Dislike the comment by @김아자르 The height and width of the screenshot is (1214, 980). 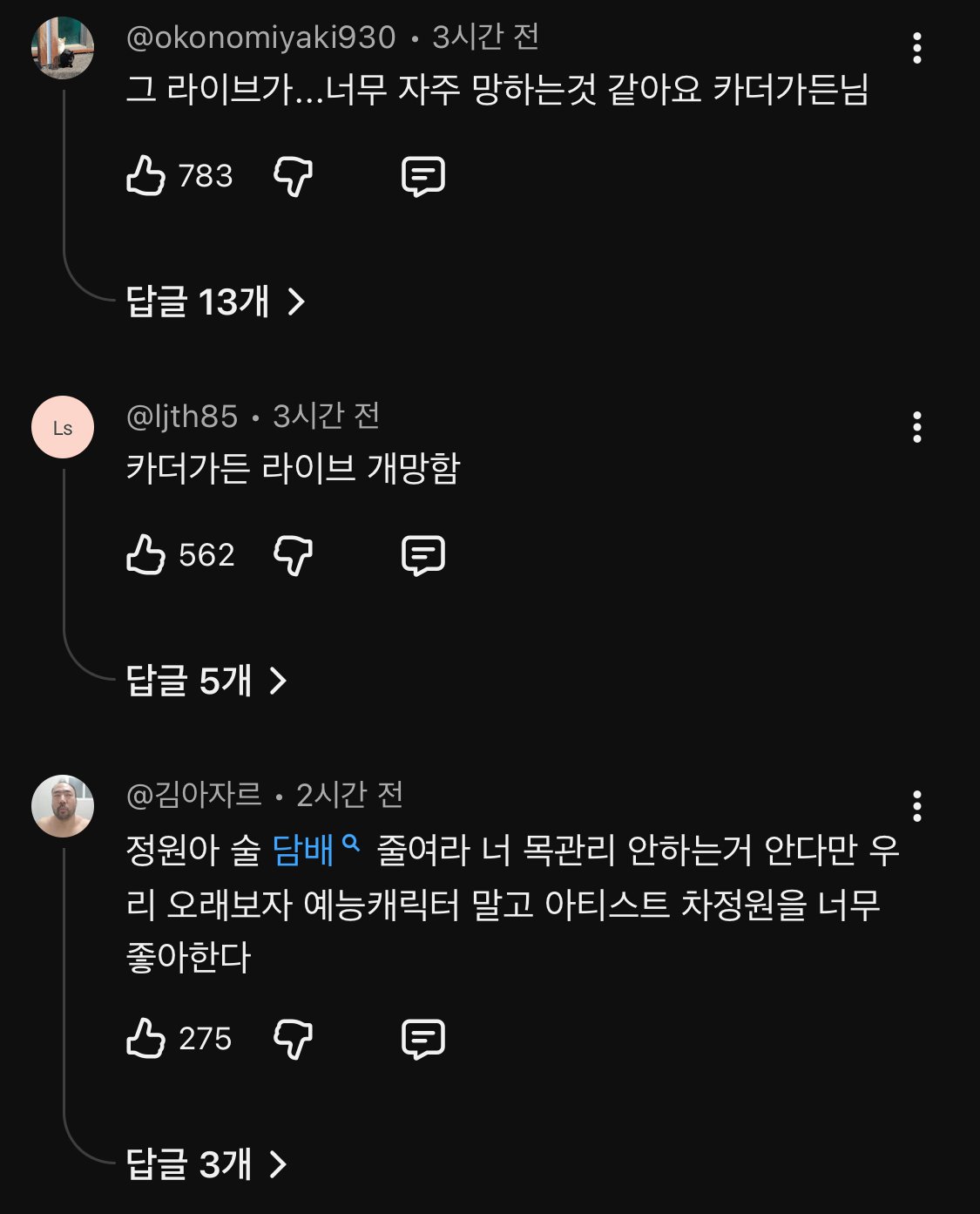coord(293,1039)
